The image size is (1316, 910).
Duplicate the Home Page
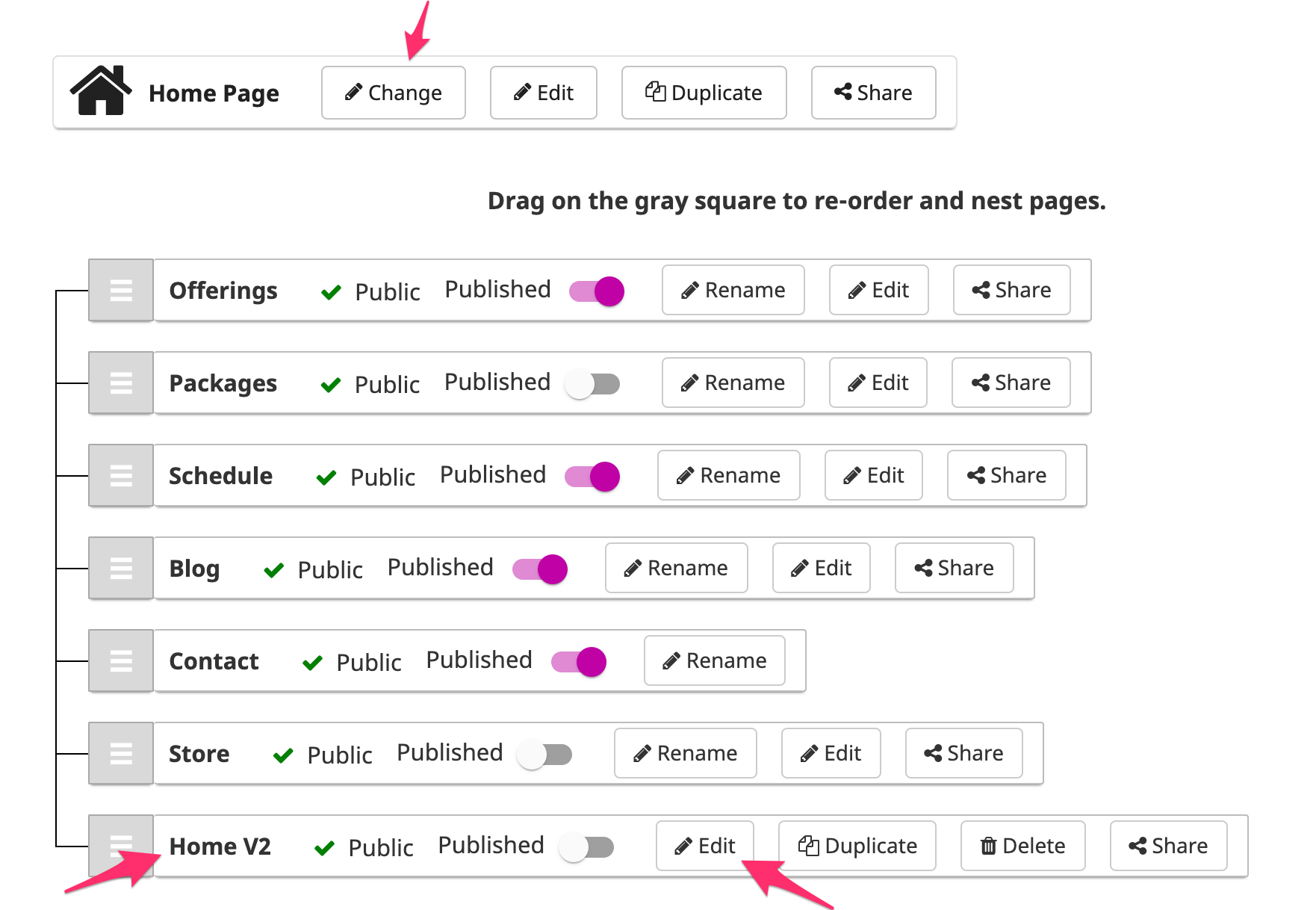pyautogui.click(x=704, y=93)
